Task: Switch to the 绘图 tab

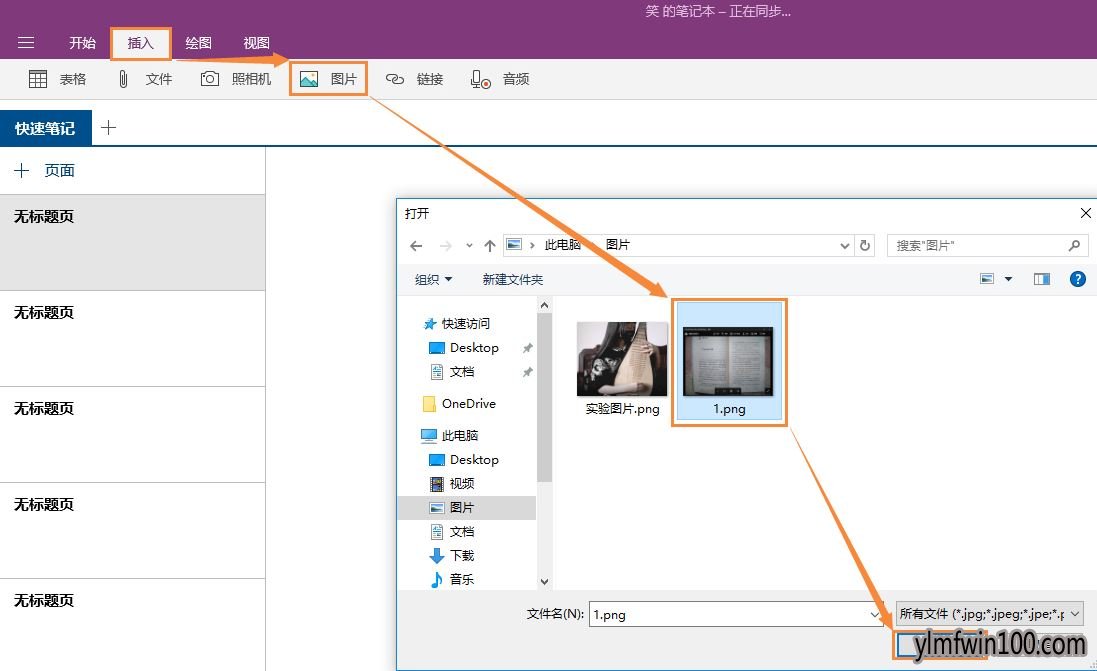Action: tap(198, 43)
